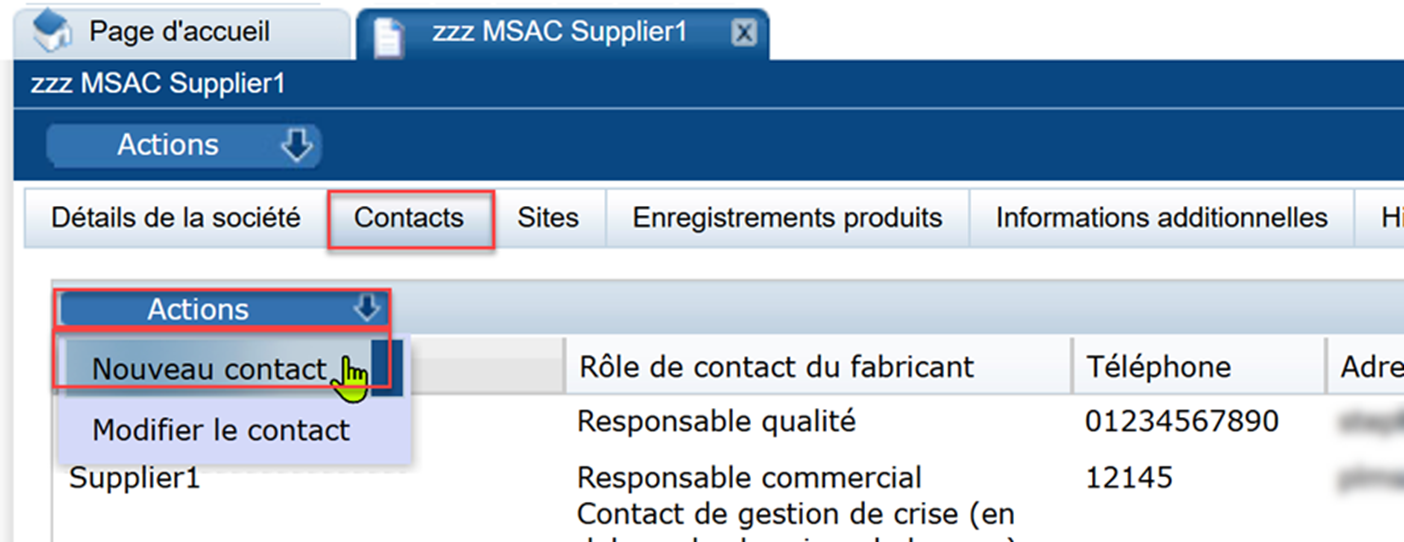Expand the Actions menu in Contacts panel
The height and width of the screenshot is (542, 1404).
222,309
